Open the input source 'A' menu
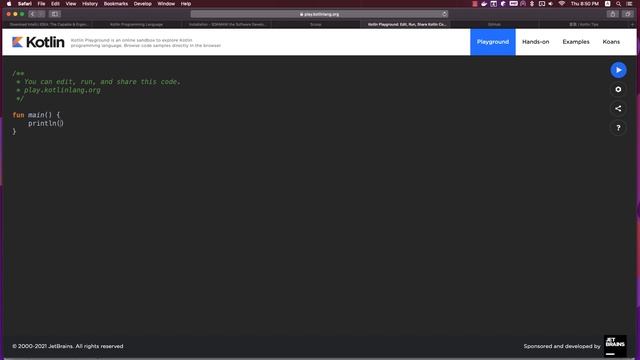 [x=608, y=4]
